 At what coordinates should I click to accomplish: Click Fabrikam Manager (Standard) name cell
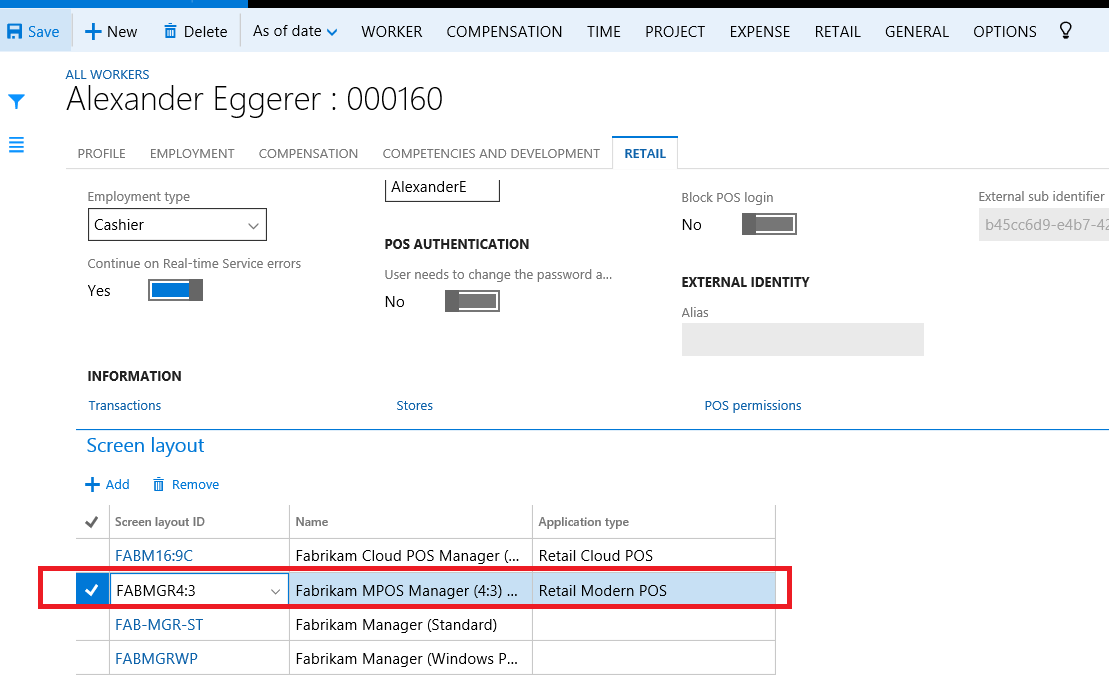411,624
